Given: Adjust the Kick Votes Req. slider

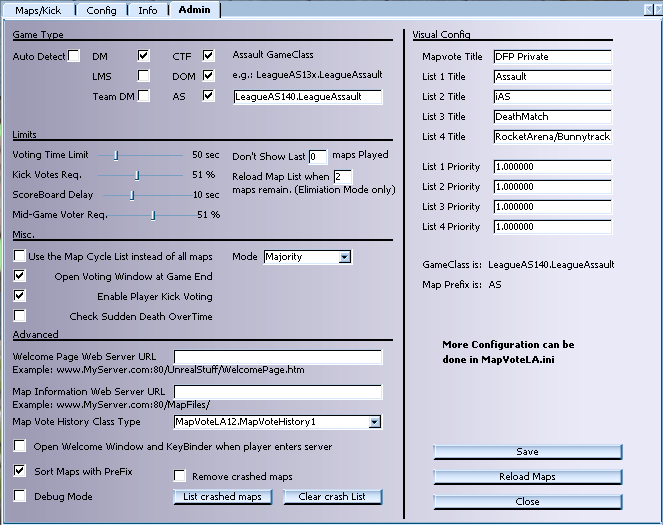Looking at the screenshot, I should point(137,175).
